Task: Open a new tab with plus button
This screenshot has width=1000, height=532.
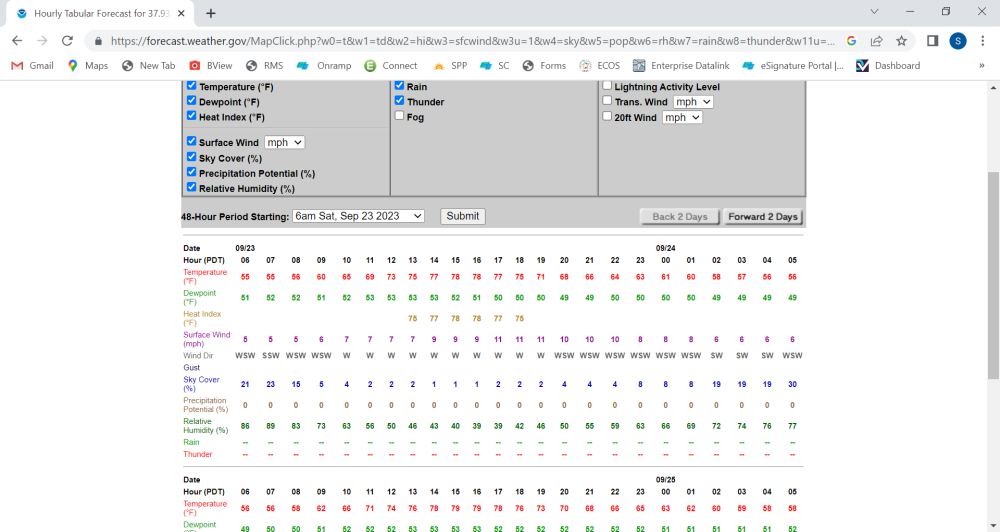Action: click(x=211, y=13)
